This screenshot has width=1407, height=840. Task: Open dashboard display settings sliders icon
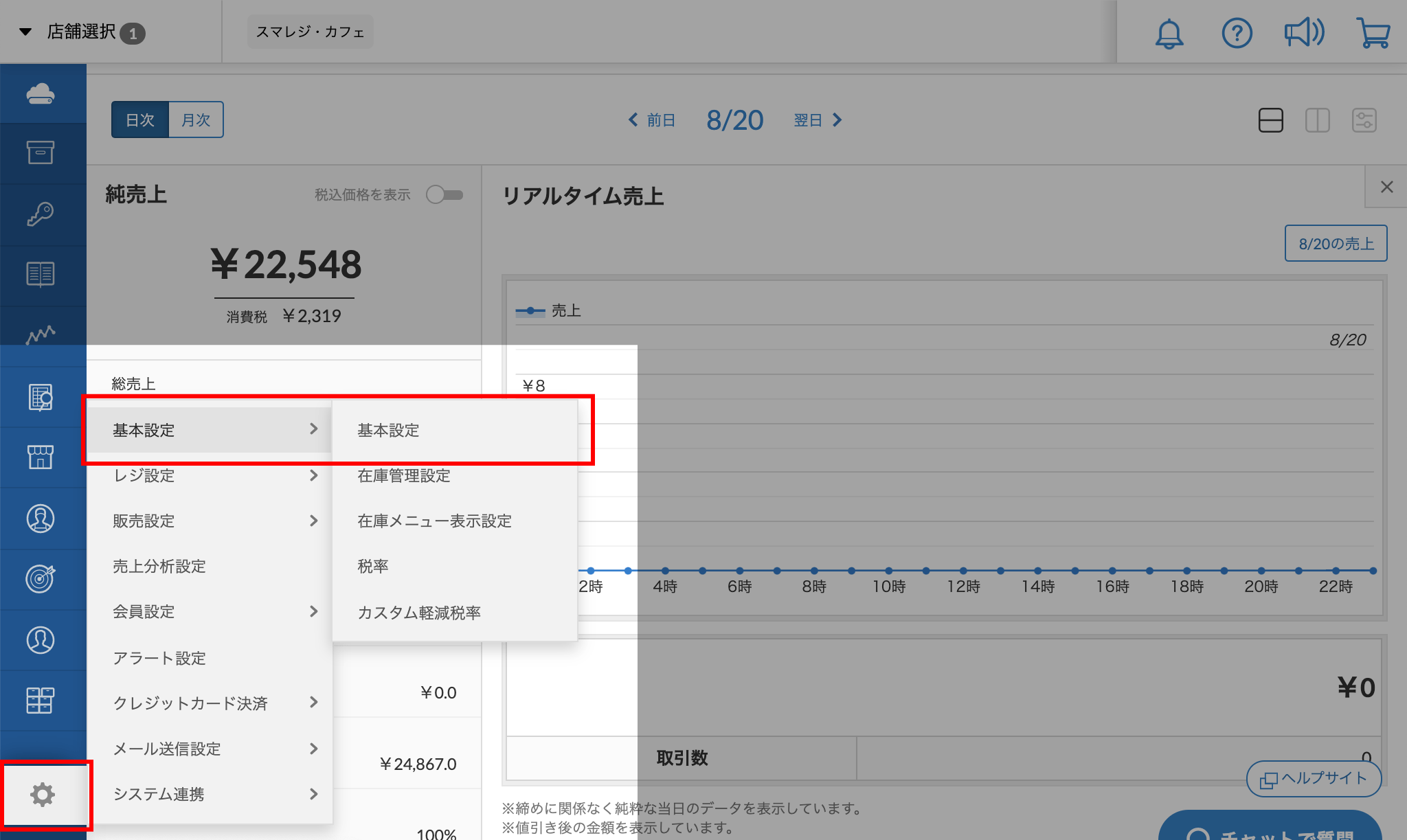(1364, 120)
